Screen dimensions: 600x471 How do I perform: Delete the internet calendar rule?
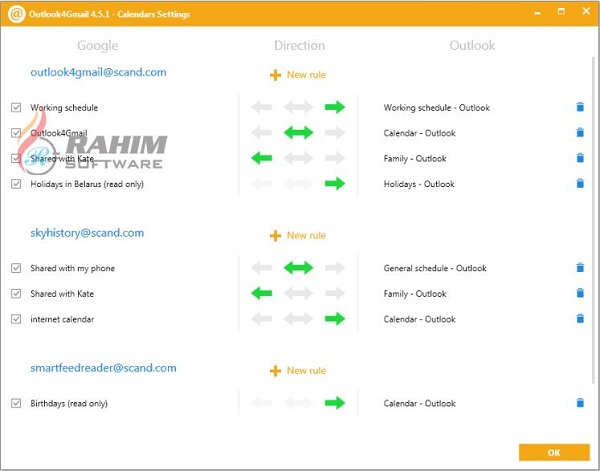pyautogui.click(x=580, y=318)
